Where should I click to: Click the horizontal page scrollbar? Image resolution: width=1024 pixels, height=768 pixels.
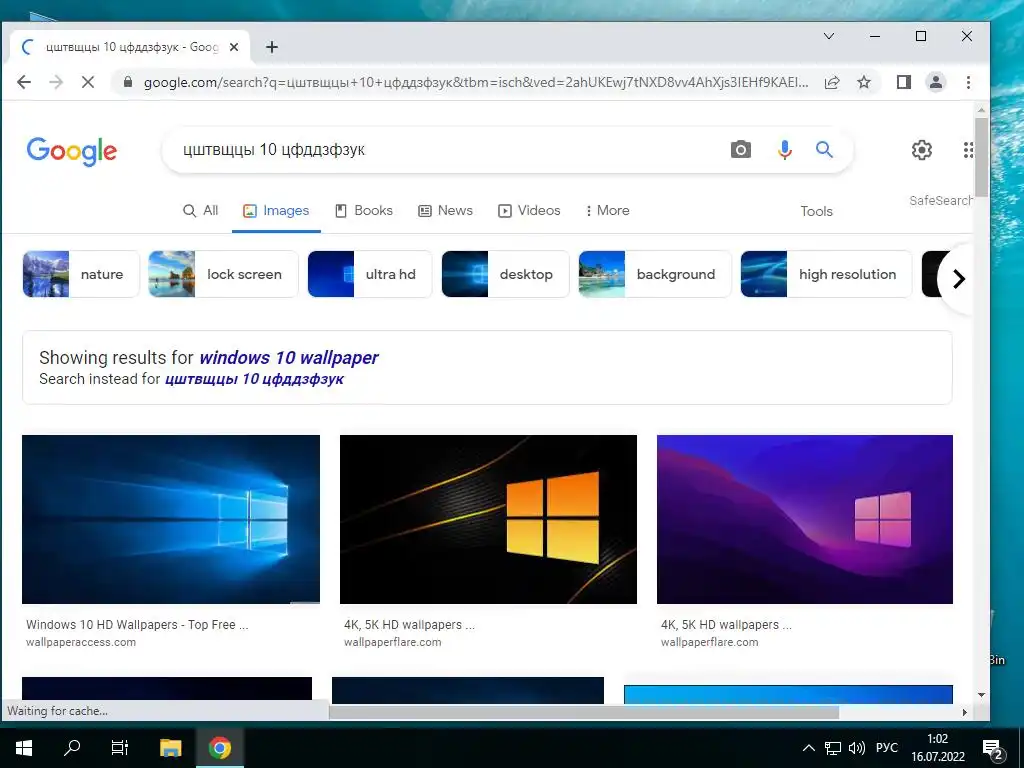click(584, 712)
